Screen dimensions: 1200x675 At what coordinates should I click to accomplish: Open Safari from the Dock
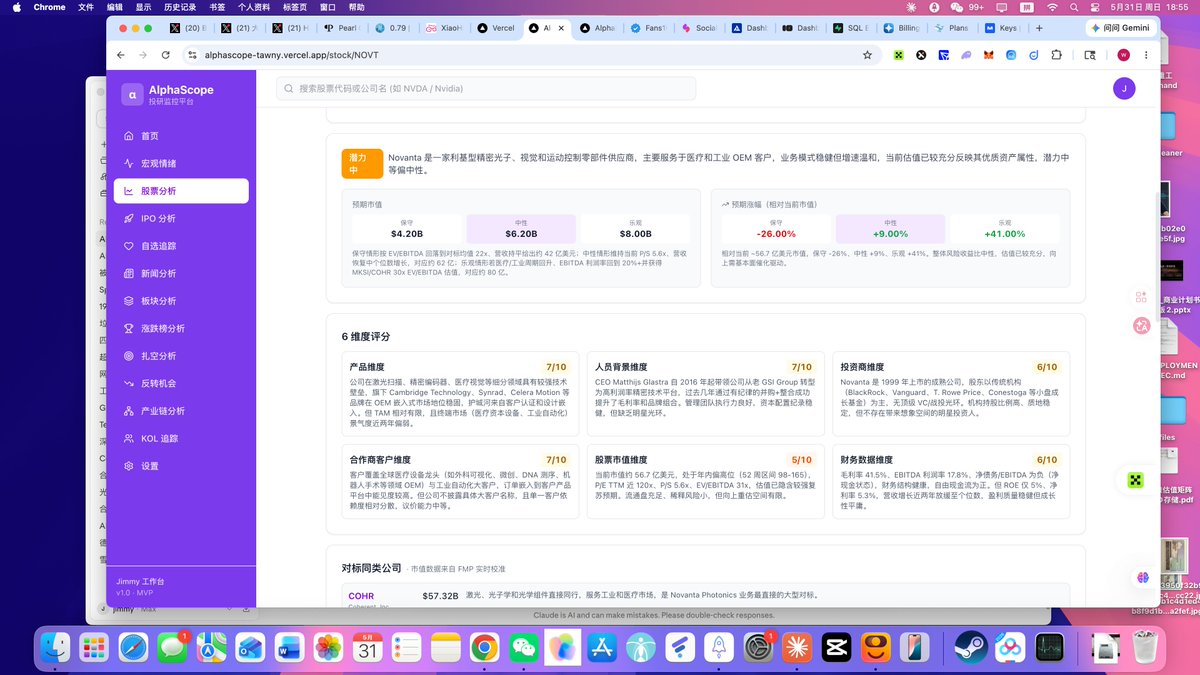click(133, 648)
